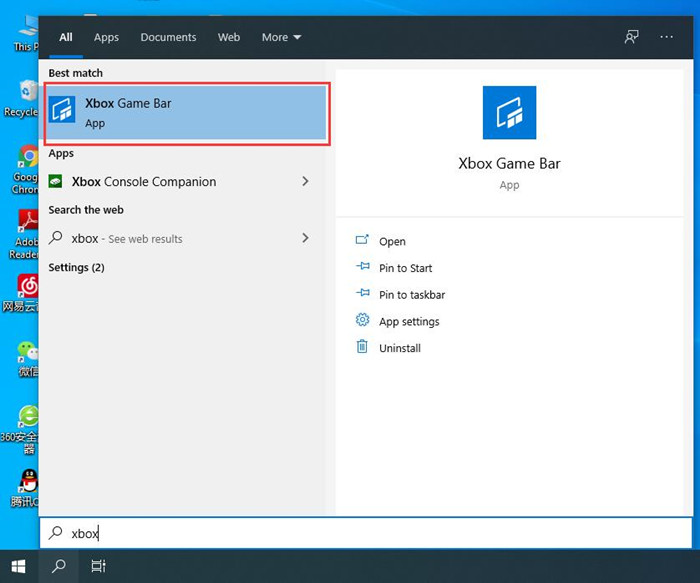This screenshot has width=700, height=583.
Task: Click the Xbox Console Companion green icon
Action: [55, 181]
